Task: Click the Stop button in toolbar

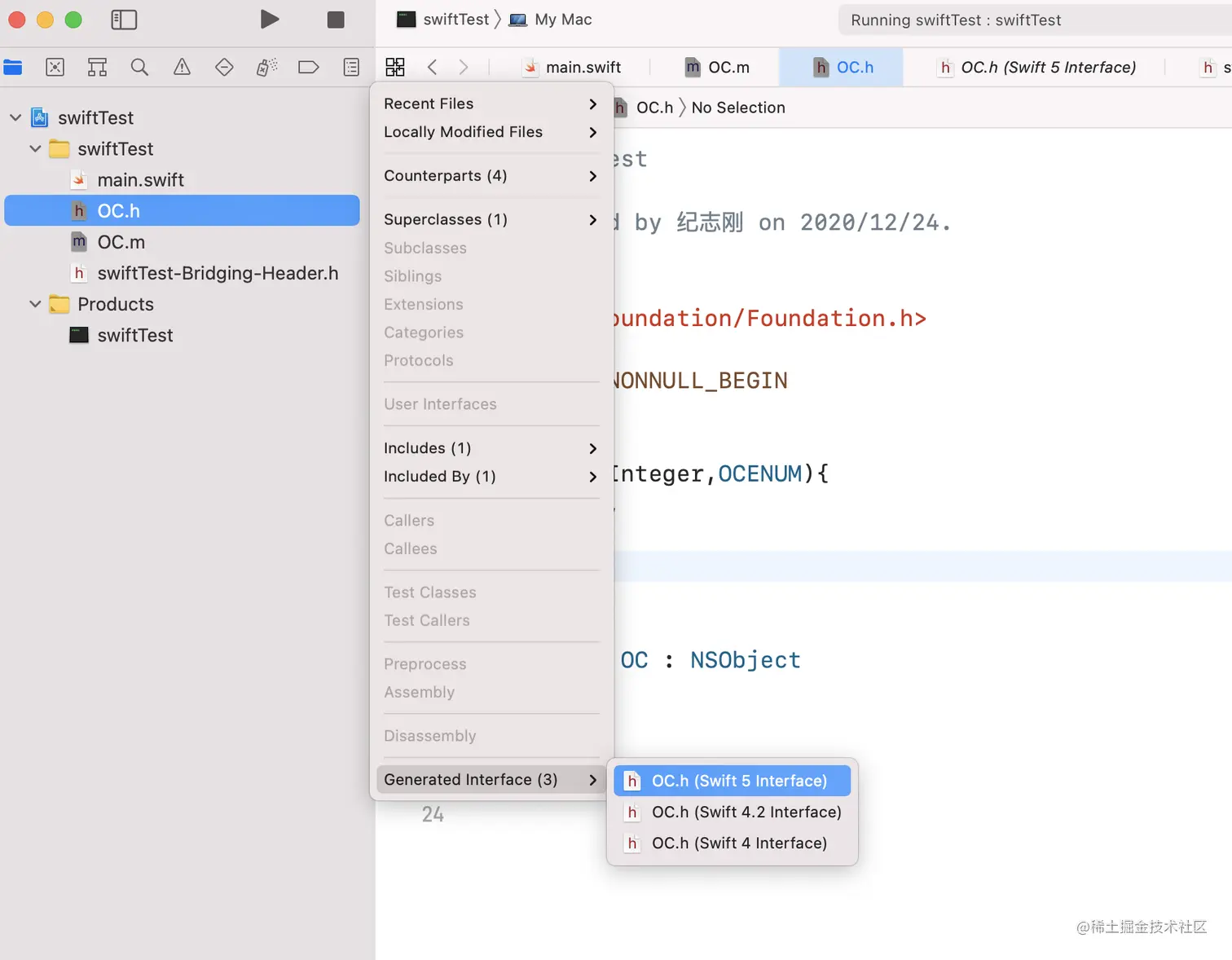Action: (336, 20)
